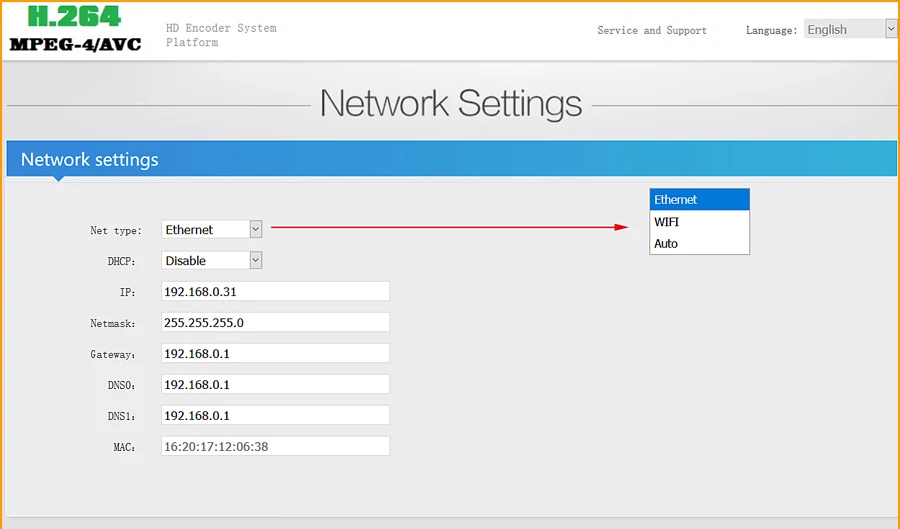Click the DNS1 input box
Screen dimensions: 900x529
click(x=276, y=415)
